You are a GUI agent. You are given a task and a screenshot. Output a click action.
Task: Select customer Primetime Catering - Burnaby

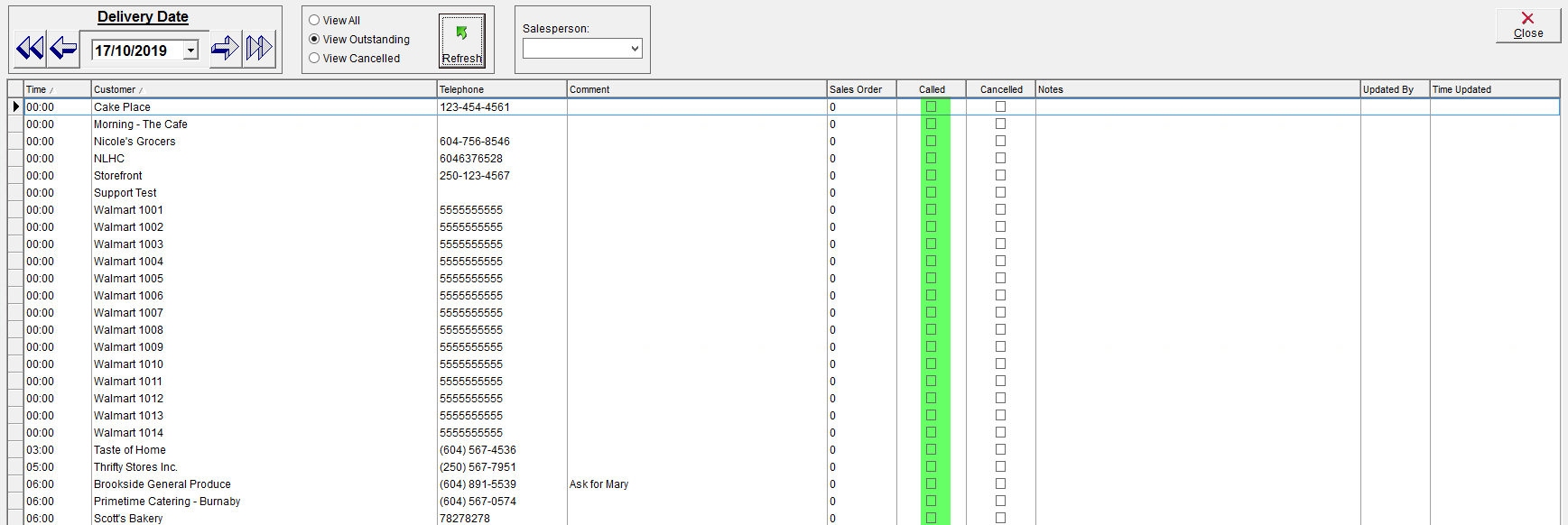pyautogui.click(x=264, y=501)
